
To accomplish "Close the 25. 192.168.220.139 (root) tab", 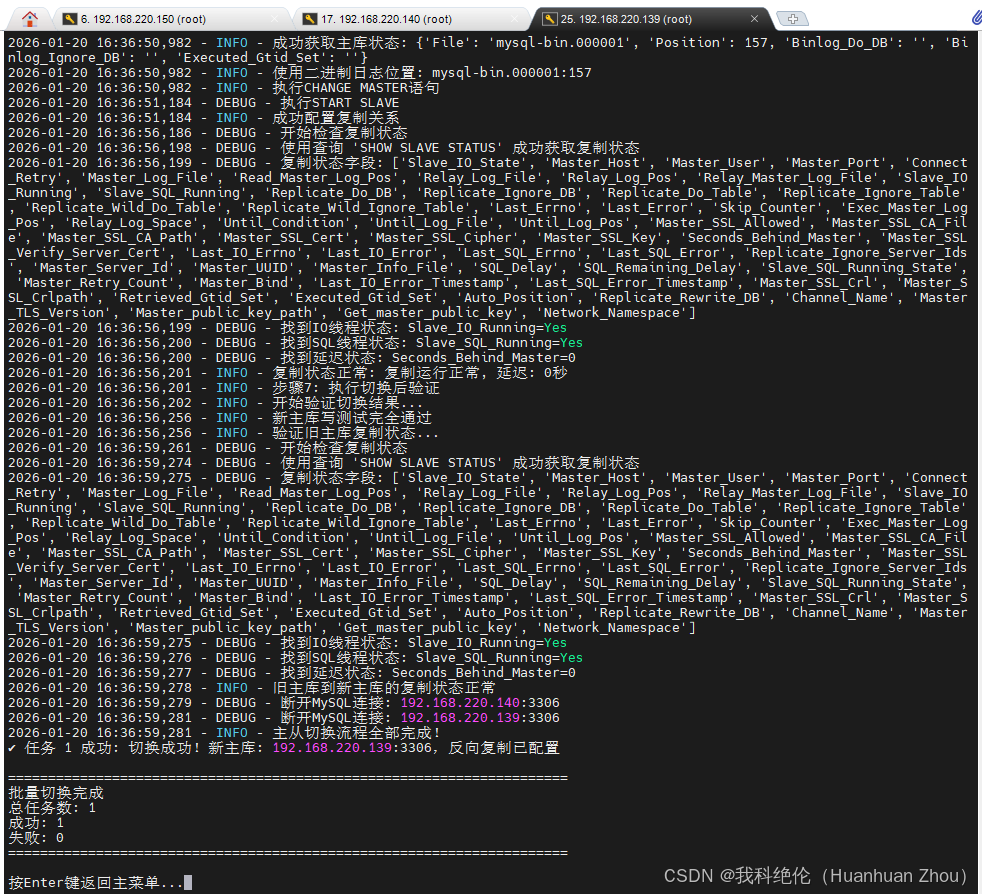I will point(754,19).
